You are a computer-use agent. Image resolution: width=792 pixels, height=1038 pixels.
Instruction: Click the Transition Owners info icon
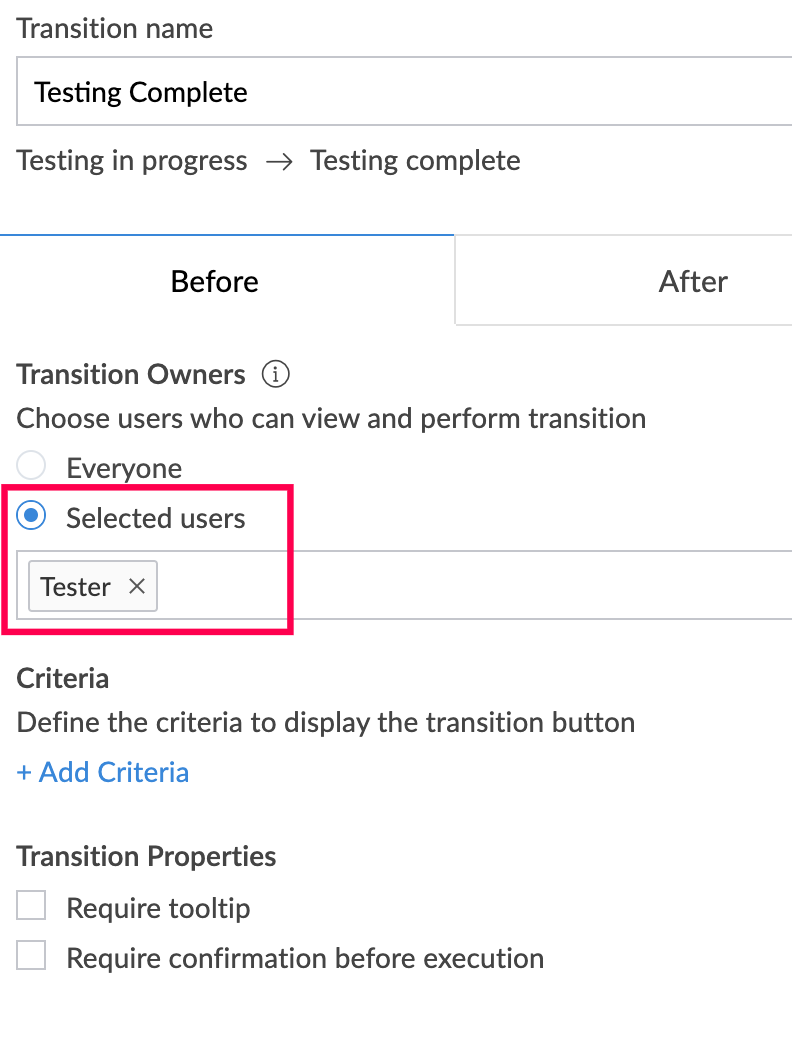pyautogui.click(x=276, y=375)
